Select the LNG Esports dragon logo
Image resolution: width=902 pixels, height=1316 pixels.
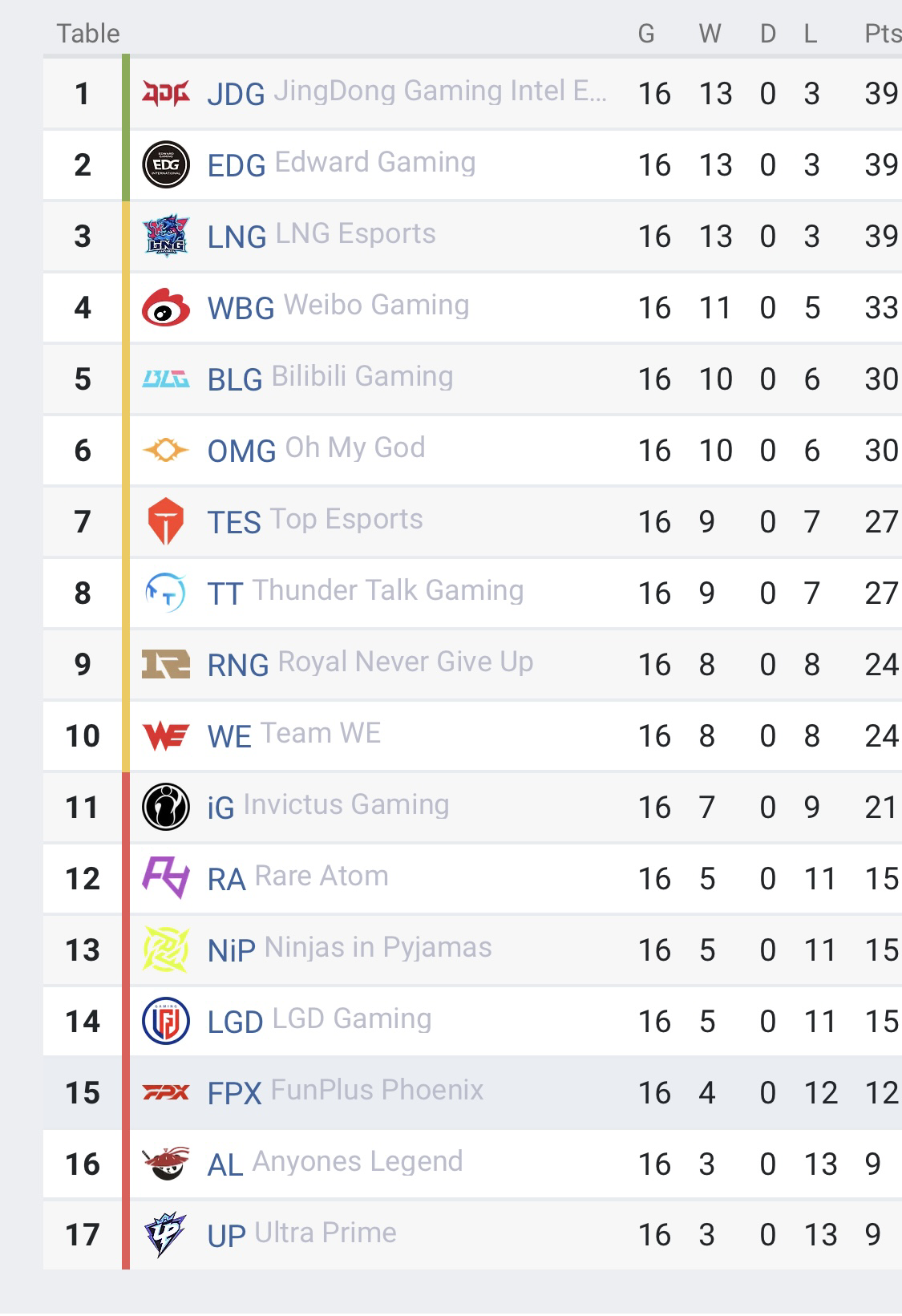166,236
